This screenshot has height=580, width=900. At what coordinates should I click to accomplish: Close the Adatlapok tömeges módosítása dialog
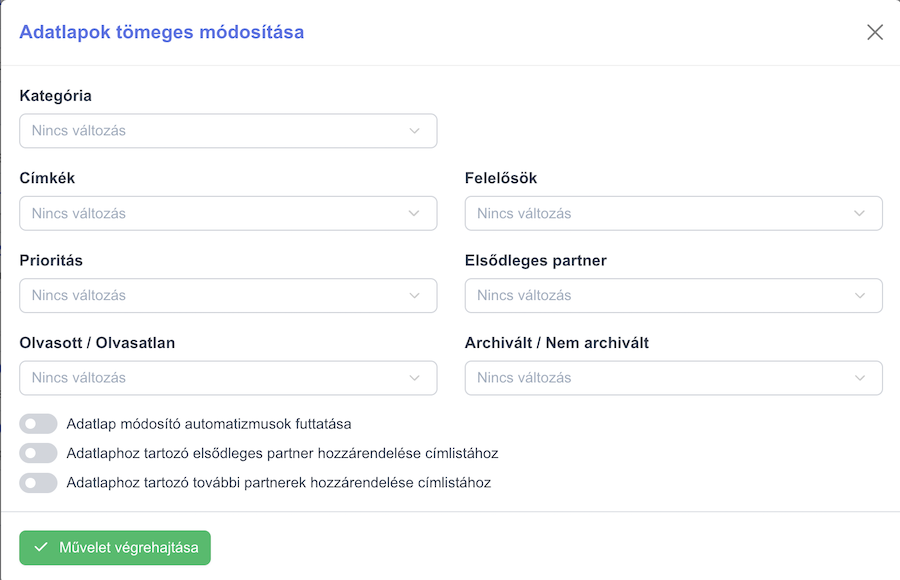[875, 32]
